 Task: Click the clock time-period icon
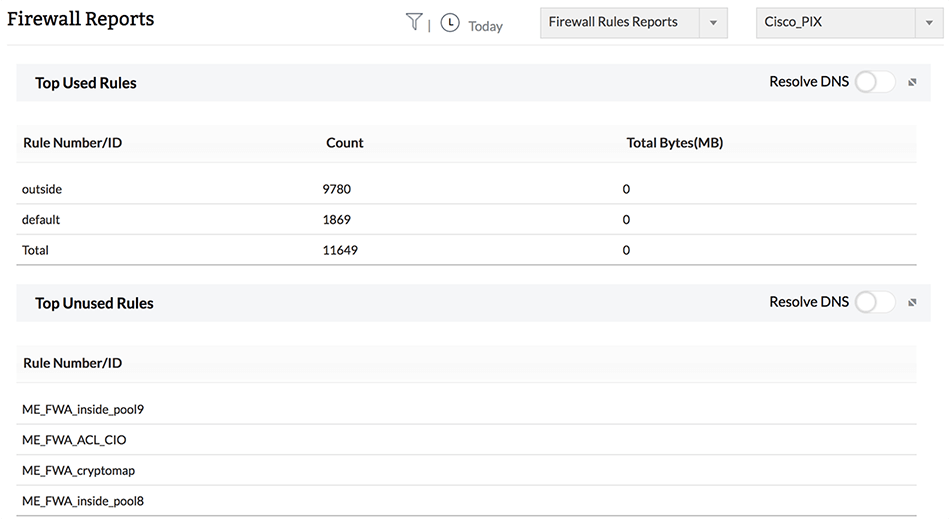point(450,23)
